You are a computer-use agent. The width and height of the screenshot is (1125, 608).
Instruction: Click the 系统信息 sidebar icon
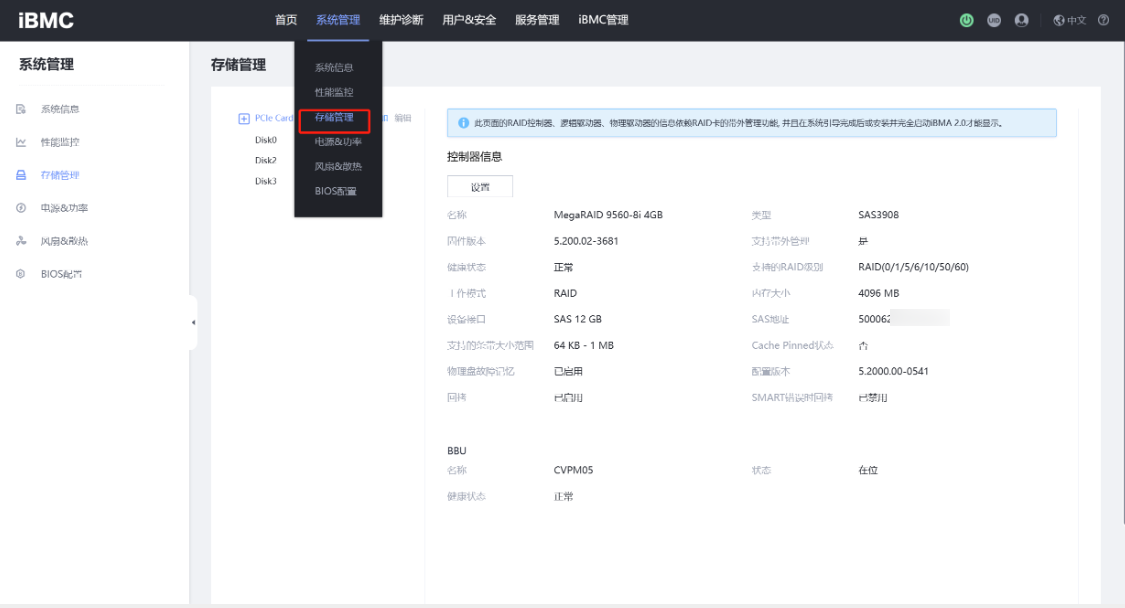click(x=21, y=109)
